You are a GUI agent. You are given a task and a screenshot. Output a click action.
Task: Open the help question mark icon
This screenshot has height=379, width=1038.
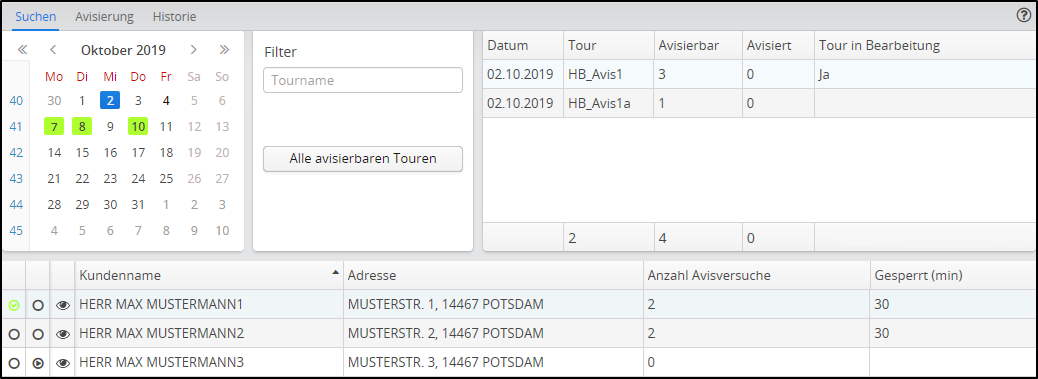tap(1023, 16)
